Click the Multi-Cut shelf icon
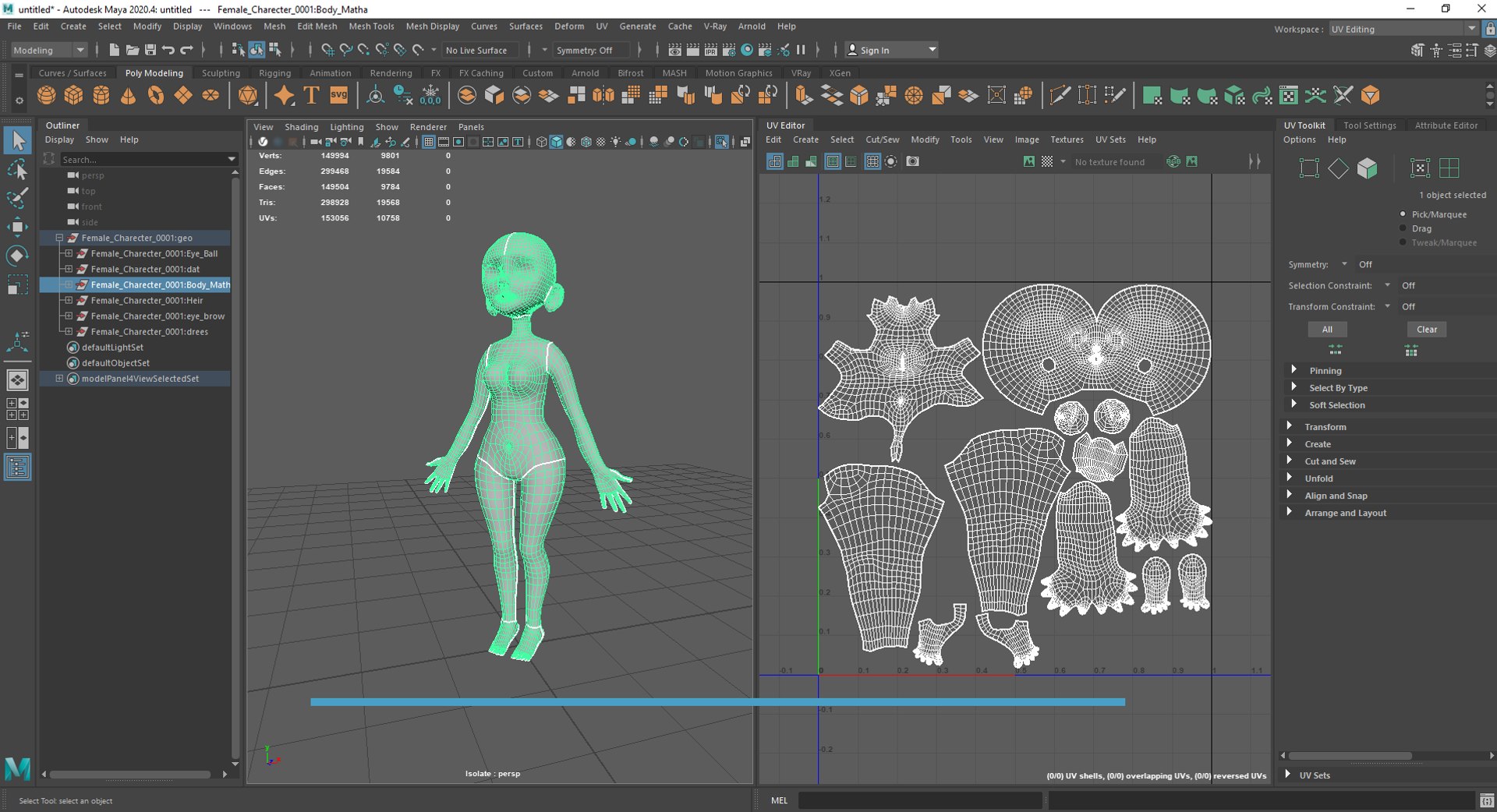The height and width of the screenshot is (812, 1497). pos(1060,95)
